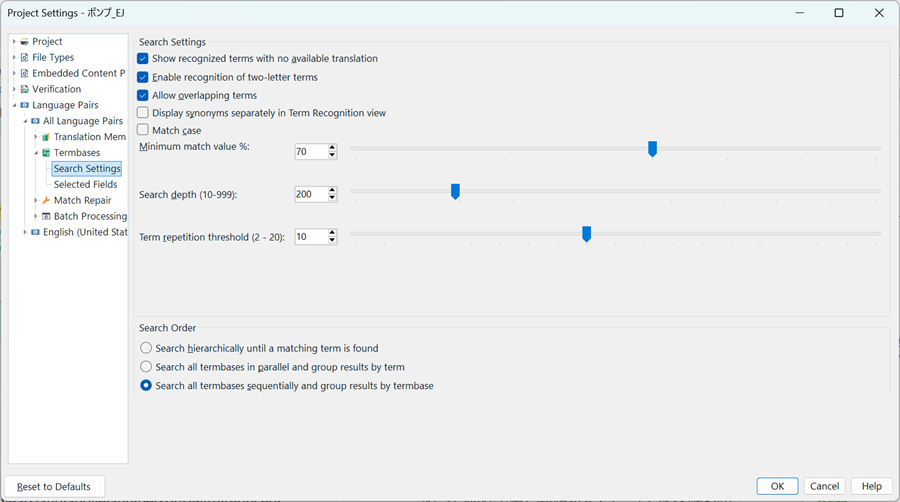Enable Display synonyms separately checkbox

click(143, 112)
